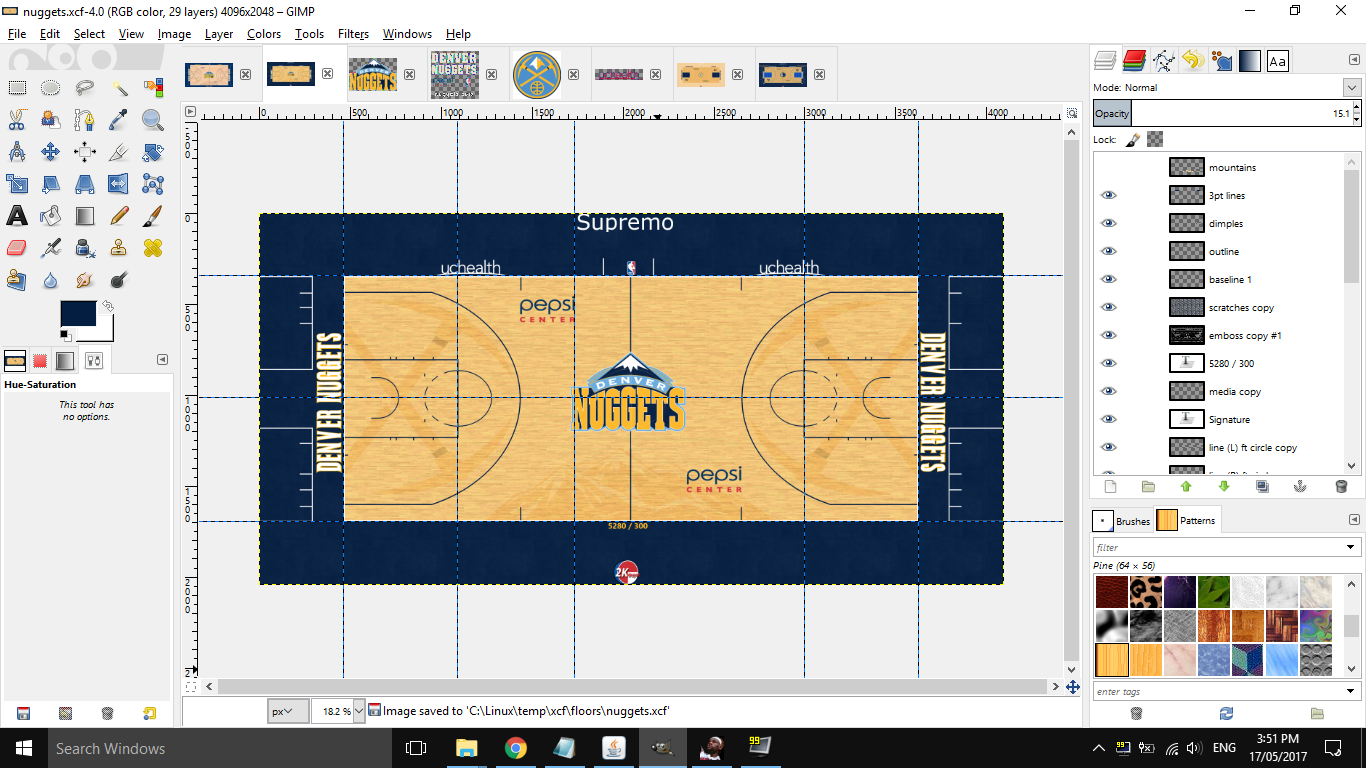
Task: Switch to the round Nuggets logo image tab
Action: click(537, 75)
